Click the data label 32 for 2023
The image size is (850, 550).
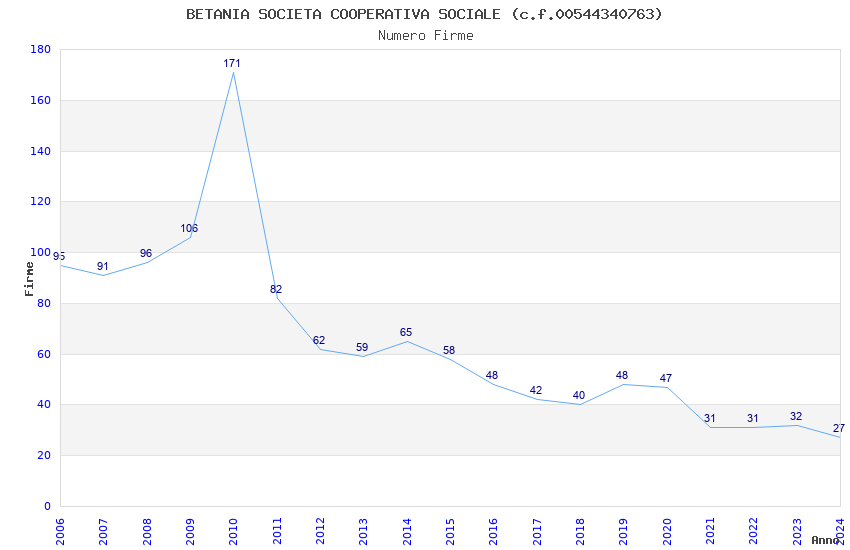(796, 416)
